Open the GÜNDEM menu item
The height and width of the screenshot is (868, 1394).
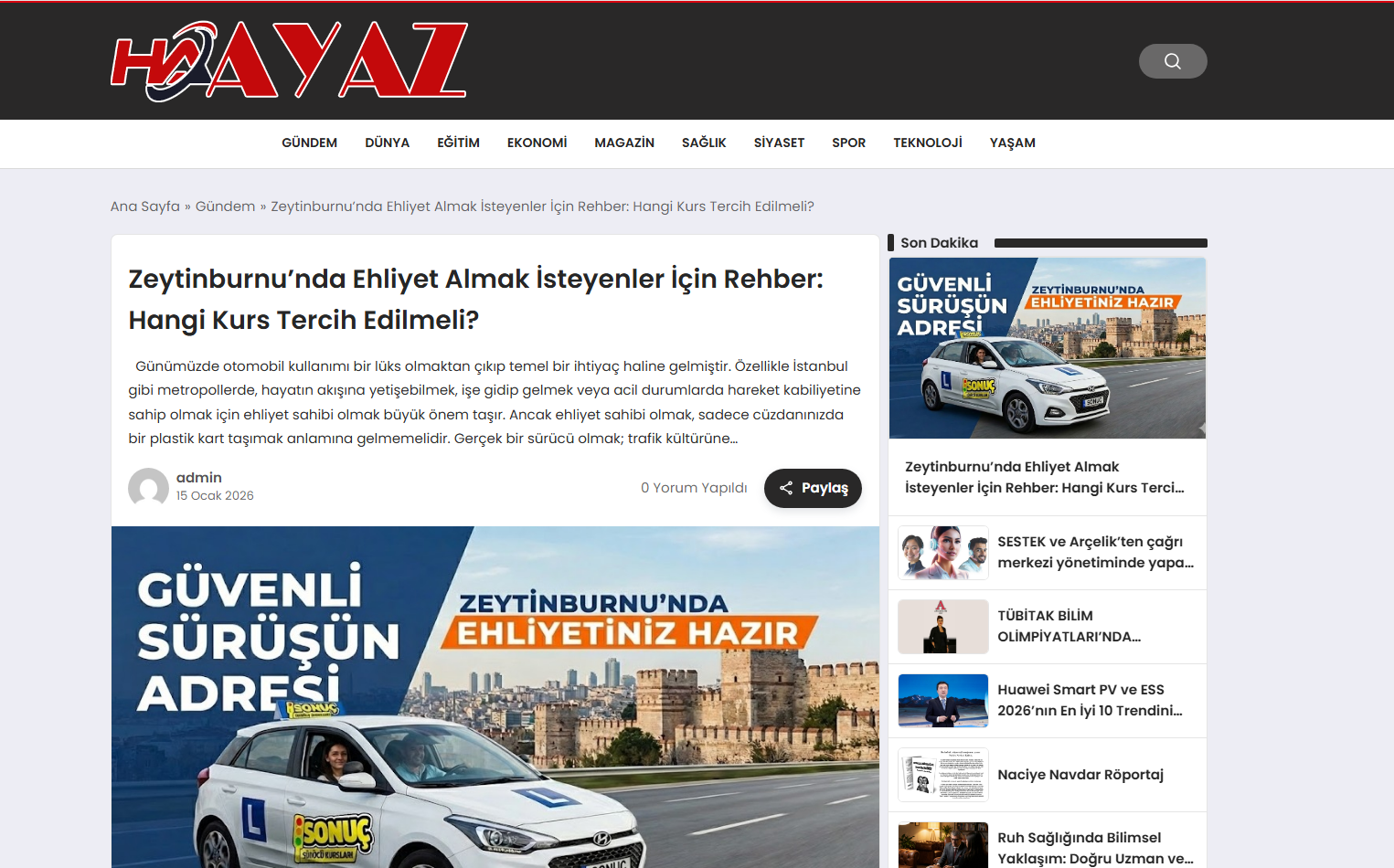click(x=309, y=143)
